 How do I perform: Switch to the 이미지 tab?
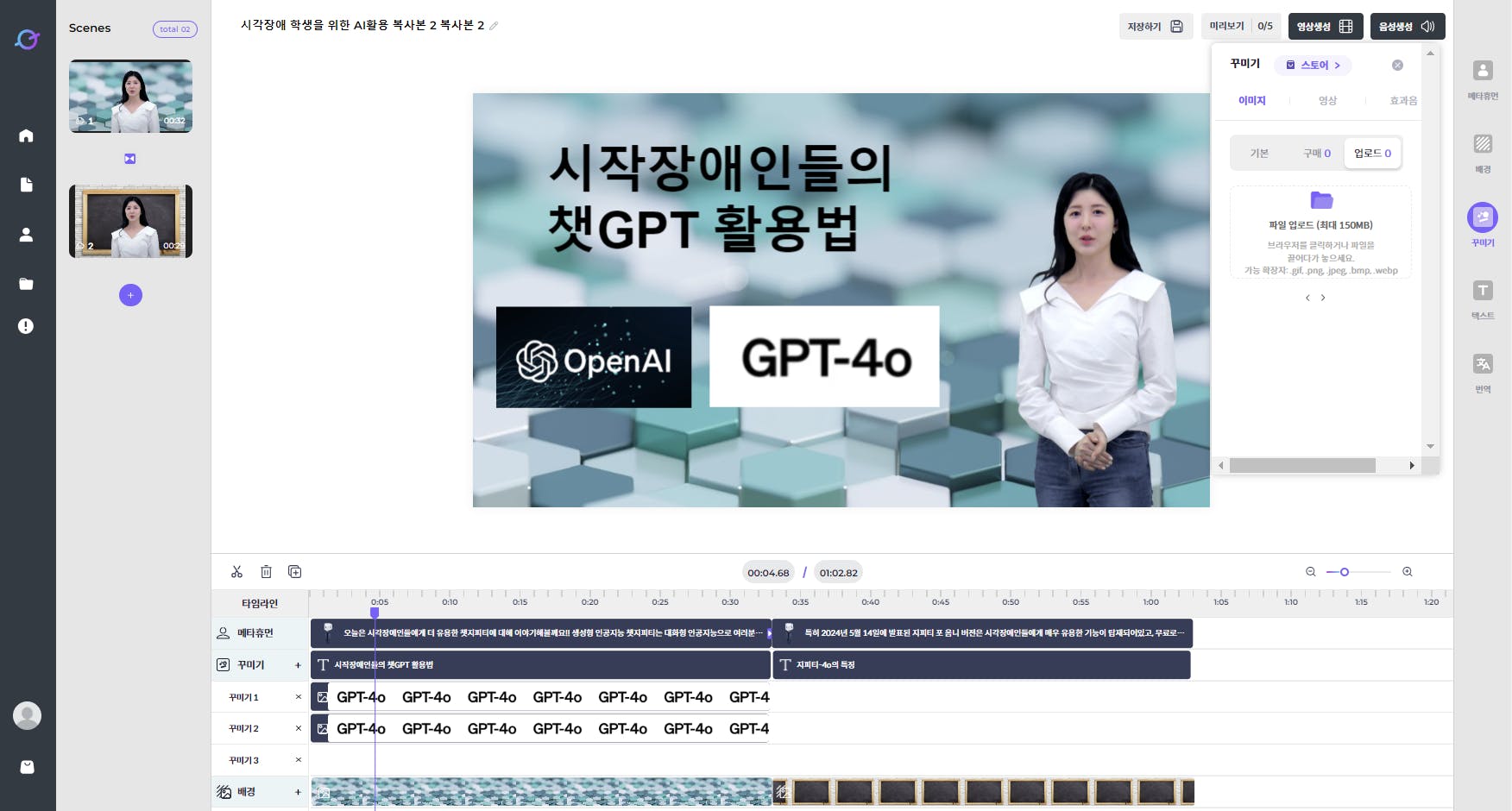pos(1251,101)
